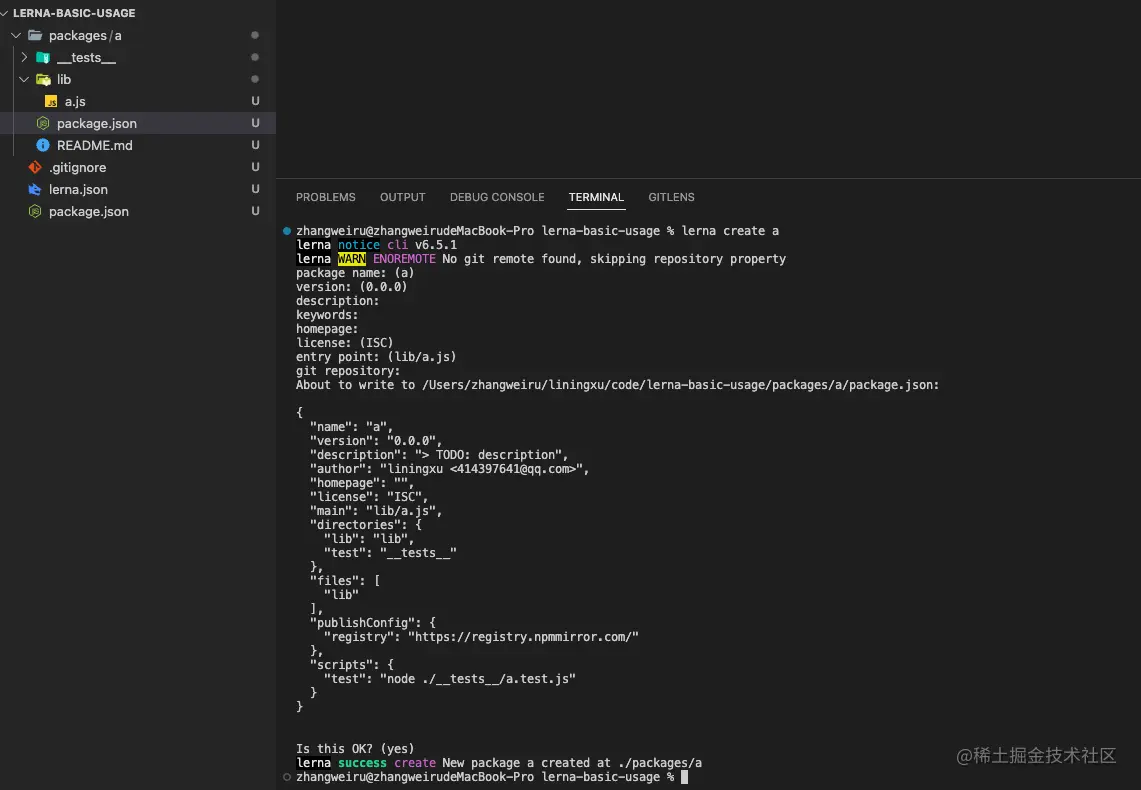Click the .gitignore git icon
The width and height of the screenshot is (1141, 790).
tap(35, 167)
